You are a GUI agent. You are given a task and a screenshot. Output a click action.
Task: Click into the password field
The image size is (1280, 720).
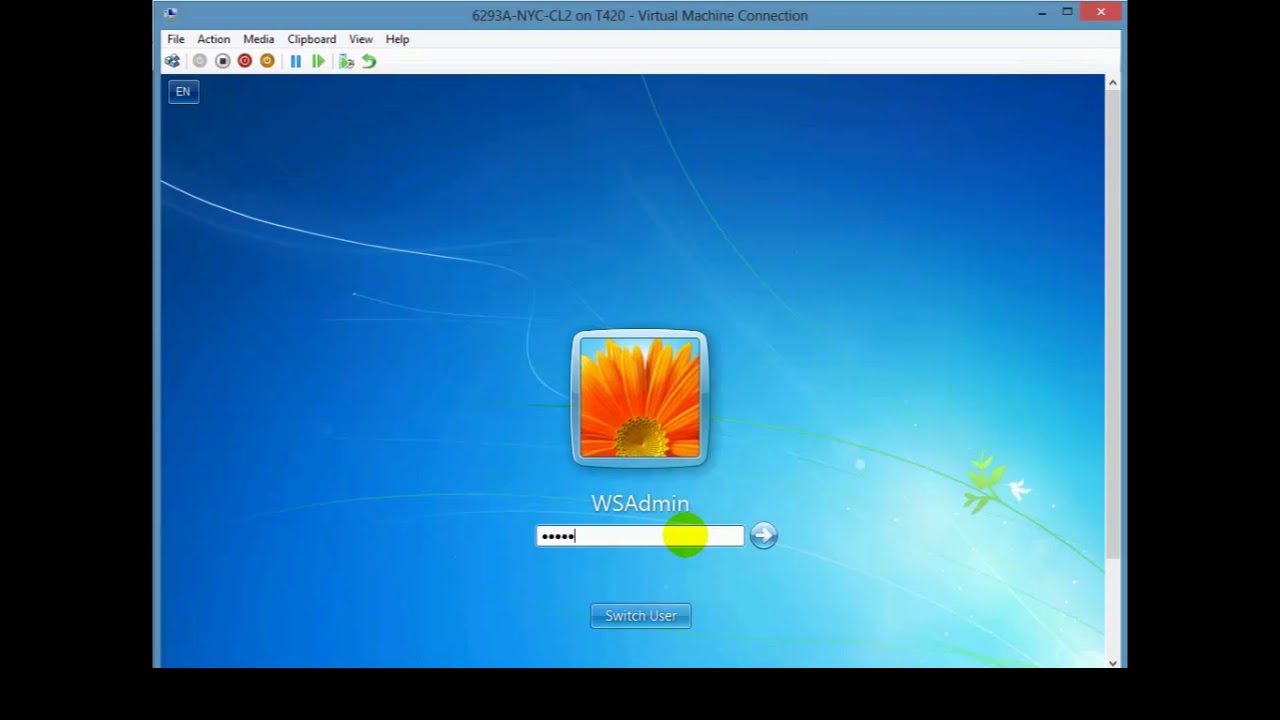[x=640, y=536]
